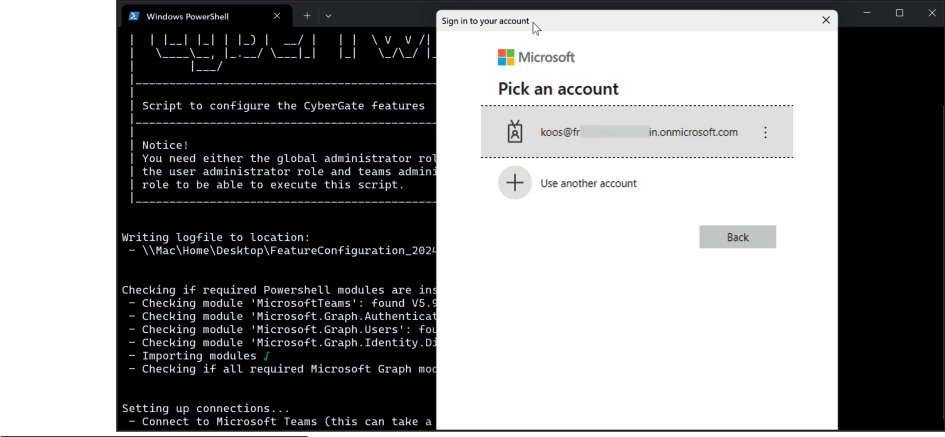Click the 'Sign in to your account' title
Image resolution: width=945 pixels, height=437 pixels.
(485, 21)
